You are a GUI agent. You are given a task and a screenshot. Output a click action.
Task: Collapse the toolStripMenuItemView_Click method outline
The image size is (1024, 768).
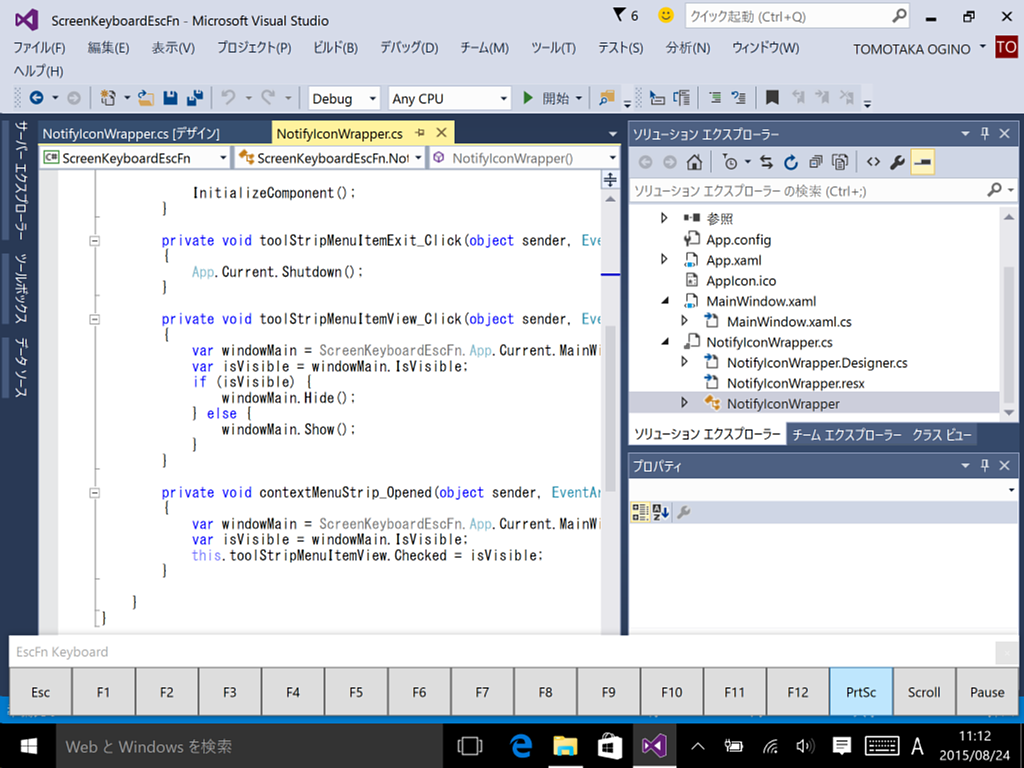point(95,319)
